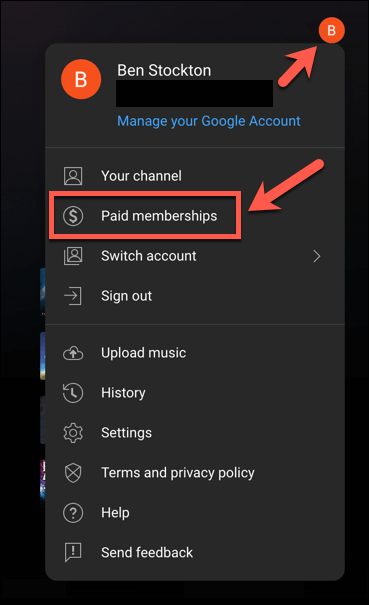Screen dimensions: 369x605
Task: Click the Help question mark icon
Action: [73, 513]
